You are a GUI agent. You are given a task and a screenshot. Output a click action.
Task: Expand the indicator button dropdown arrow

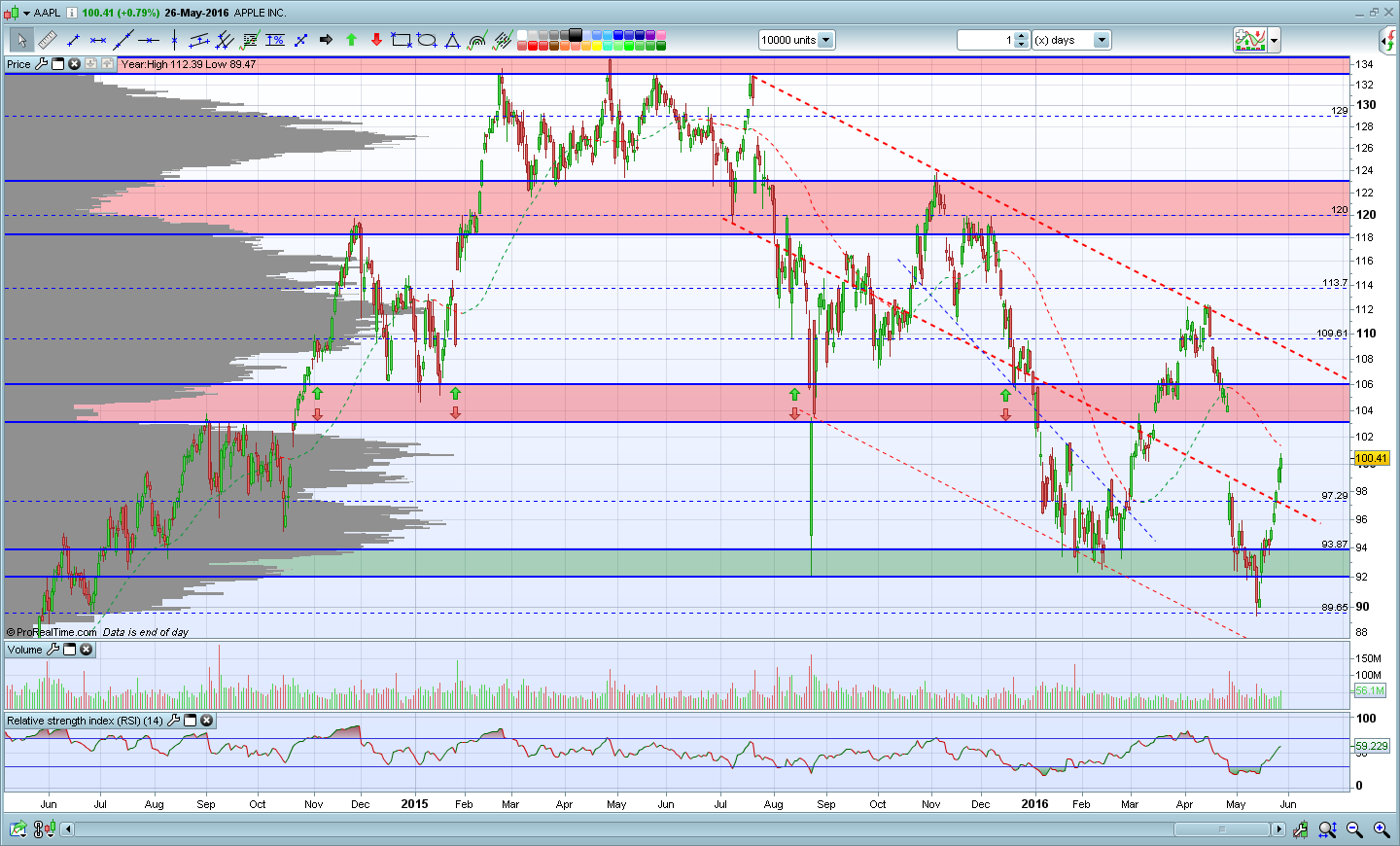point(1274,40)
